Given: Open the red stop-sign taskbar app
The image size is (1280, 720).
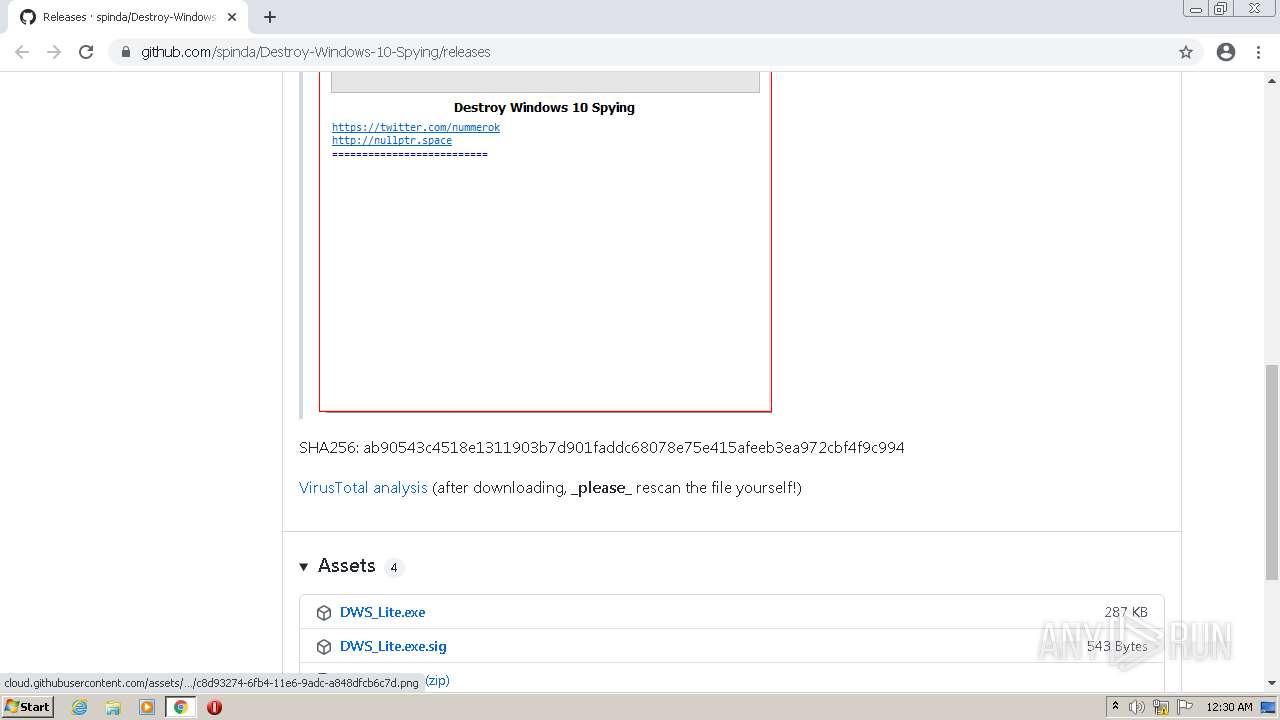Looking at the screenshot, I should [x=214, y=707].
